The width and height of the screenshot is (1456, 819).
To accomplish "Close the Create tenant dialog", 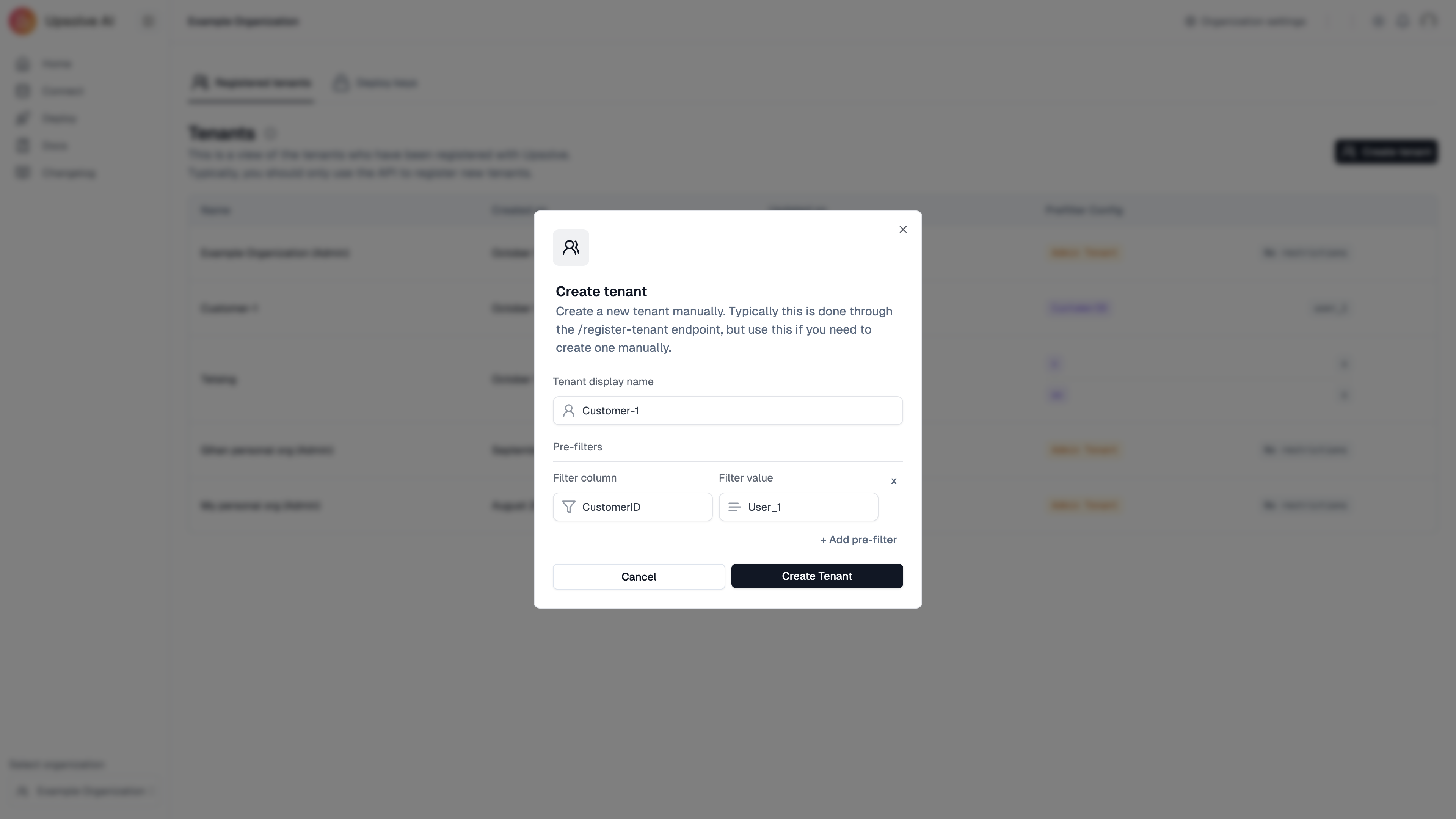I will click(x=903, y=229).
